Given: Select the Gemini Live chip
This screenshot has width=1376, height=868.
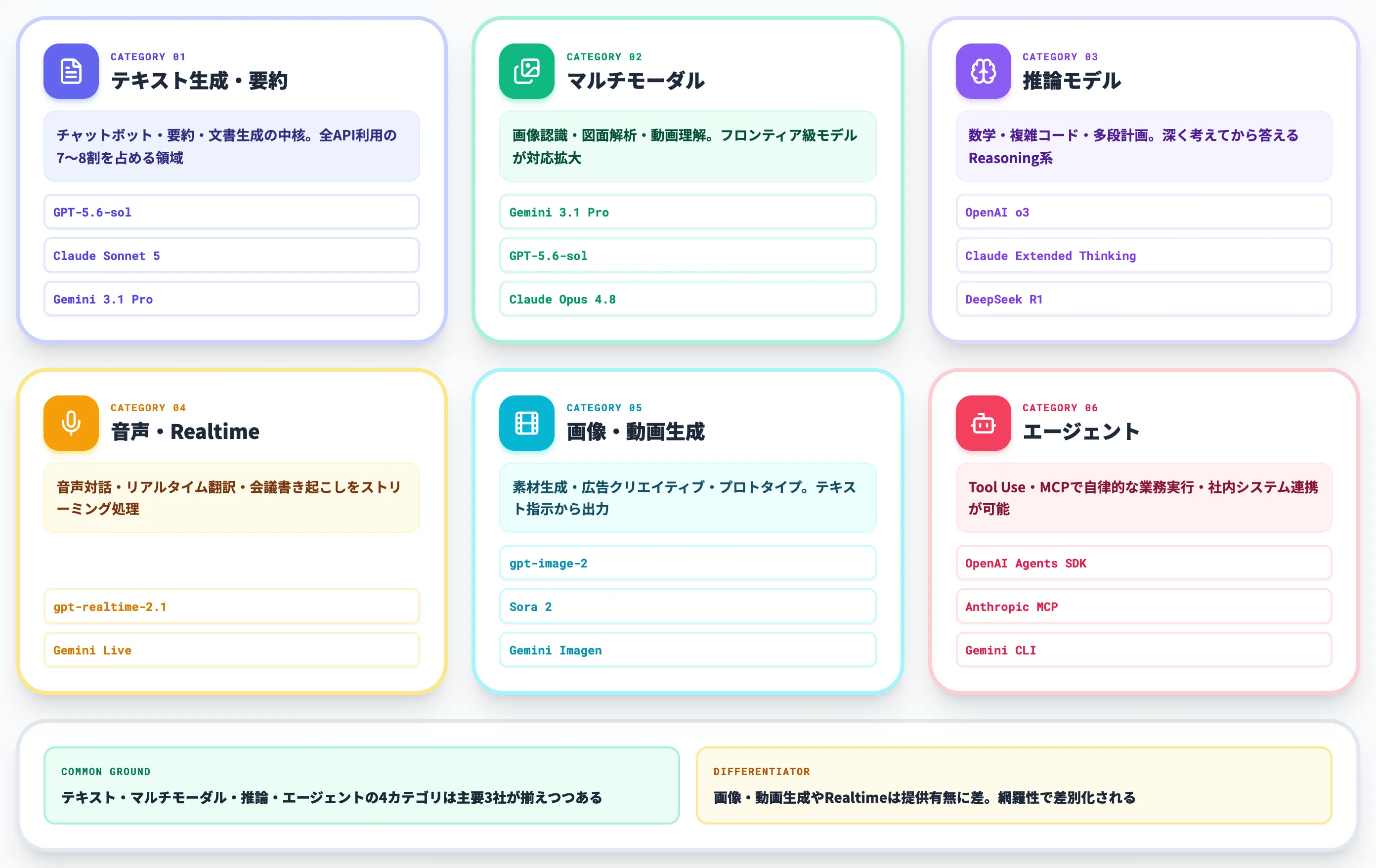Looking at the screenshot, I should point(231,650).
